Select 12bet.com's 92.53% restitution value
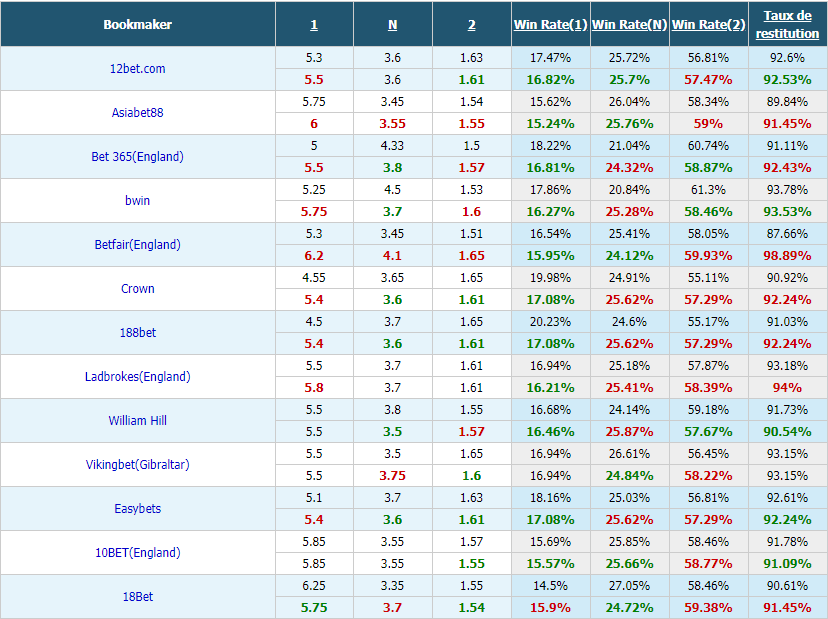This screenshot has width=828, height=619. 787,80
